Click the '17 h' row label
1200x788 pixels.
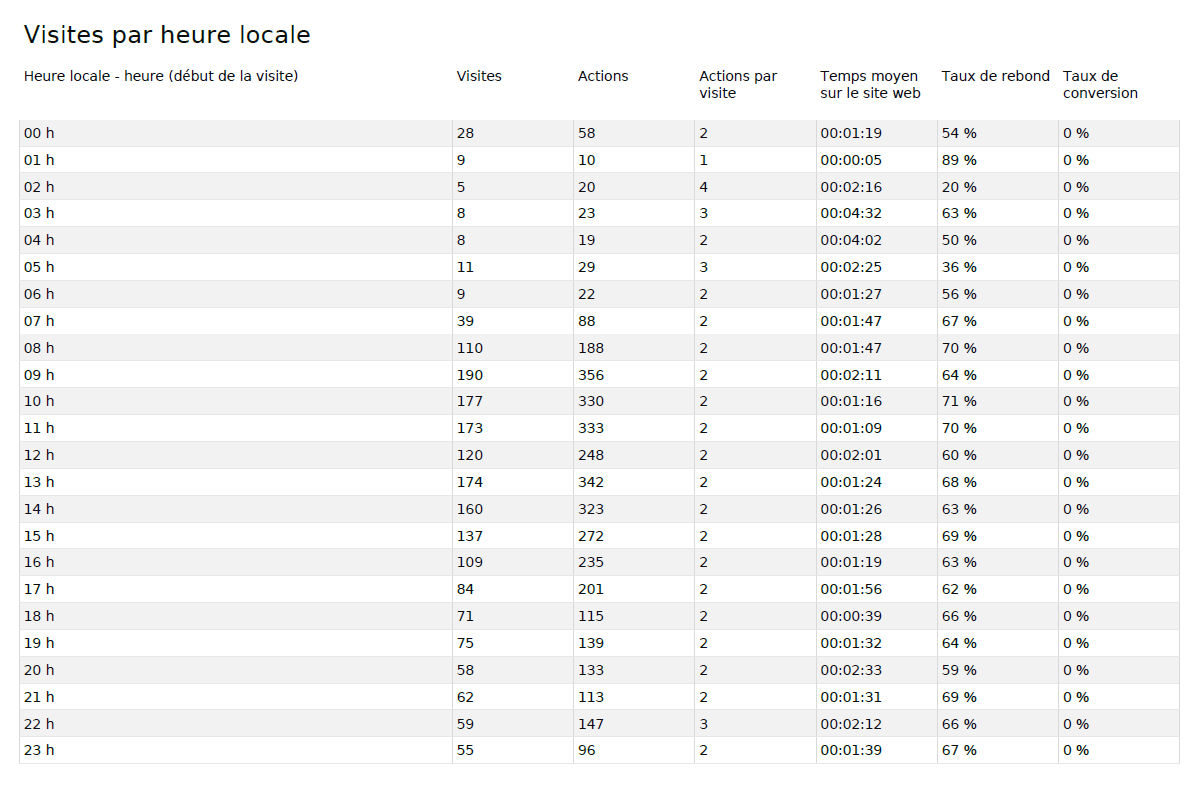[x=39, y=589]
